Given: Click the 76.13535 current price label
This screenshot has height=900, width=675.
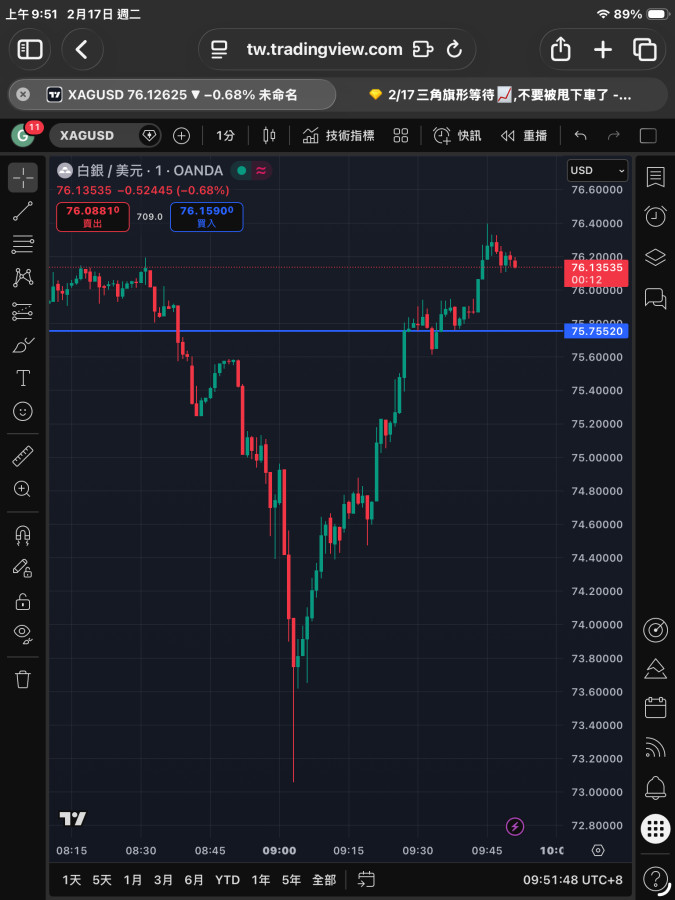Looking at the screenshot, I should [x=596, y=273].
